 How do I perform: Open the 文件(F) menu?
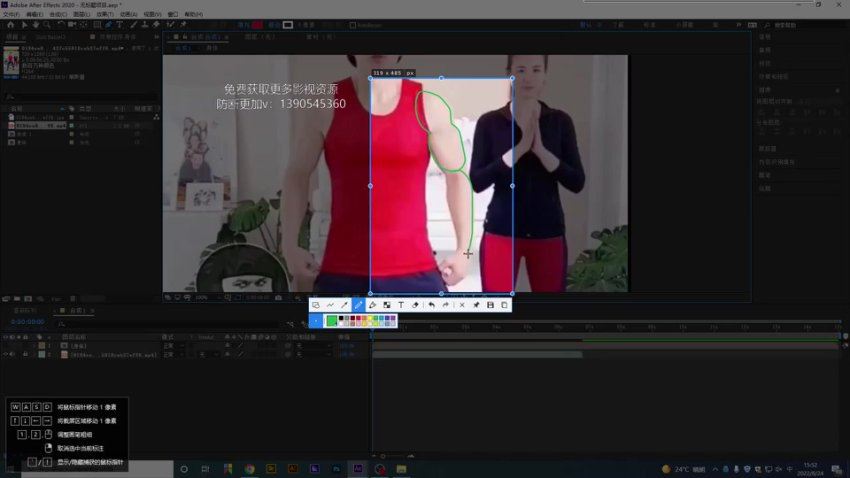11,14
